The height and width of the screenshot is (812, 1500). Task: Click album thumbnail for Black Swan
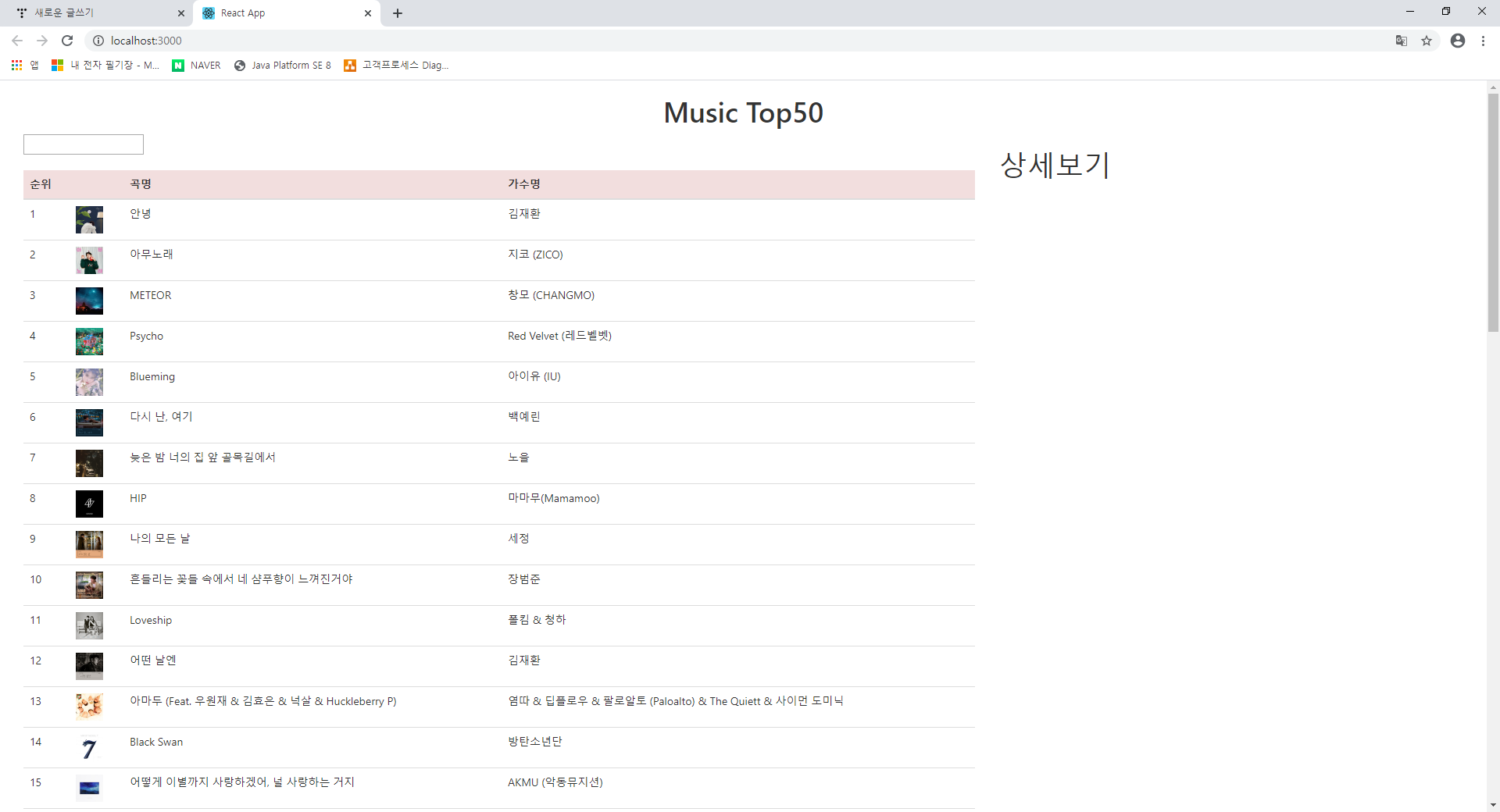[x=89, y=748]
